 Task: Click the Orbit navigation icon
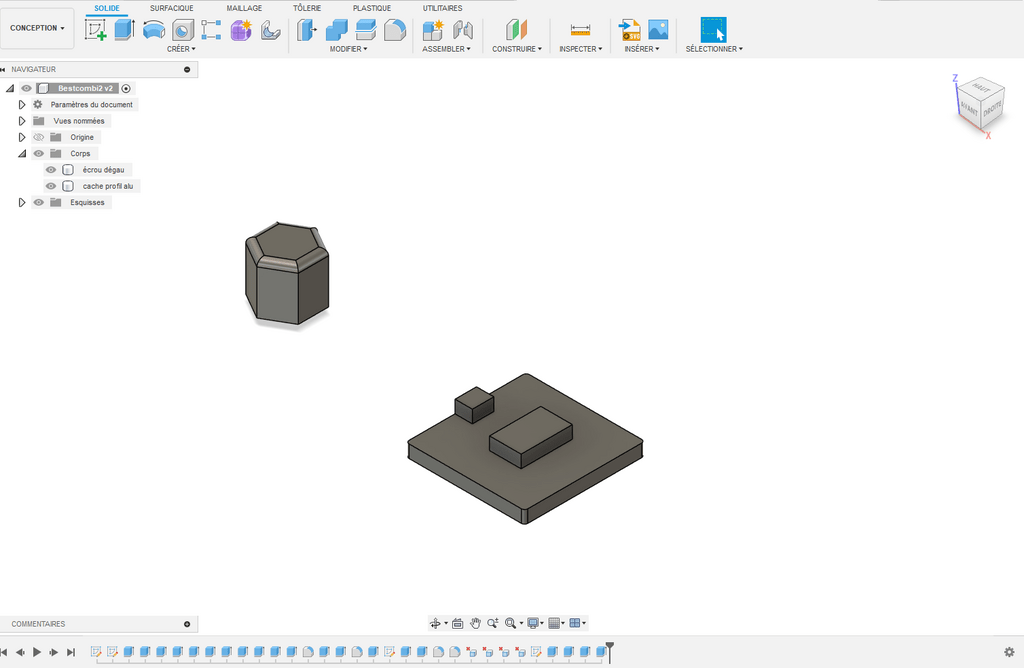(435, 624)
